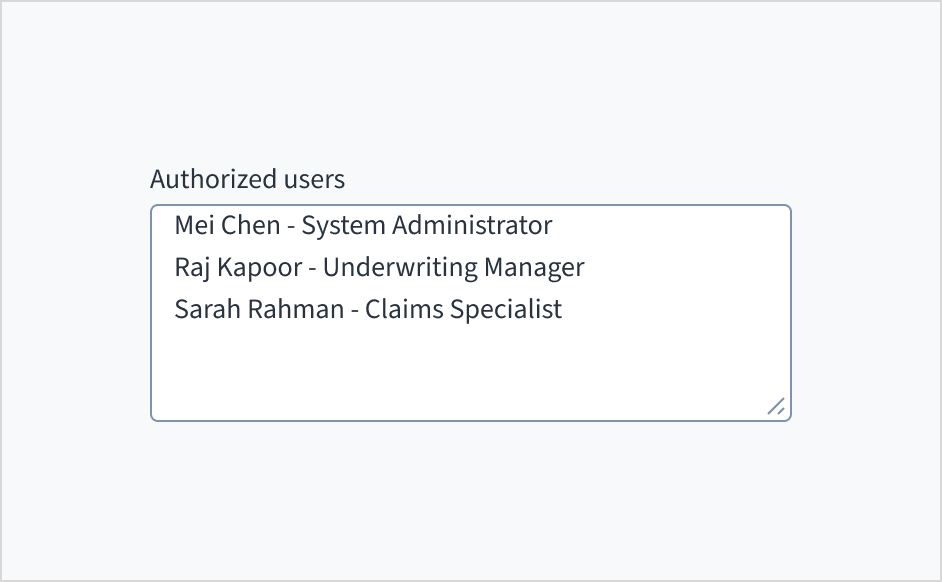
Task: Place cursor on the Raj Kapoor line
Action: click(x=379, y=267)
